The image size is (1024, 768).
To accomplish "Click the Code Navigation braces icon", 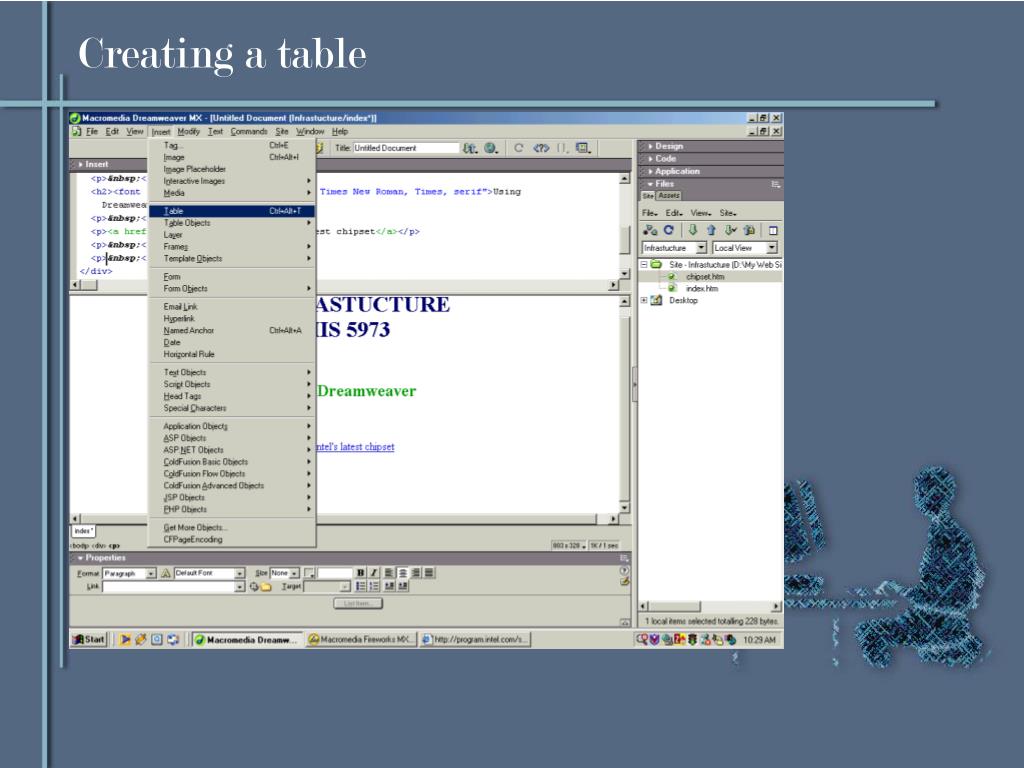I will tap(562, 148).
